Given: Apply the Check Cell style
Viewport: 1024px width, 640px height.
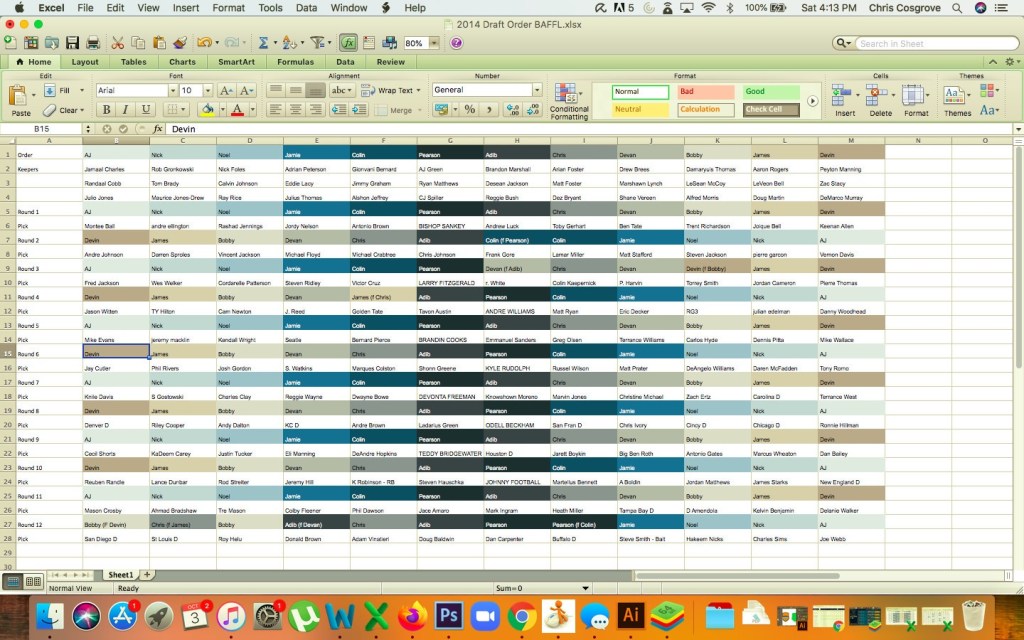Looking at the screenshot, I should pyautogui.click(x=771, y=109).
